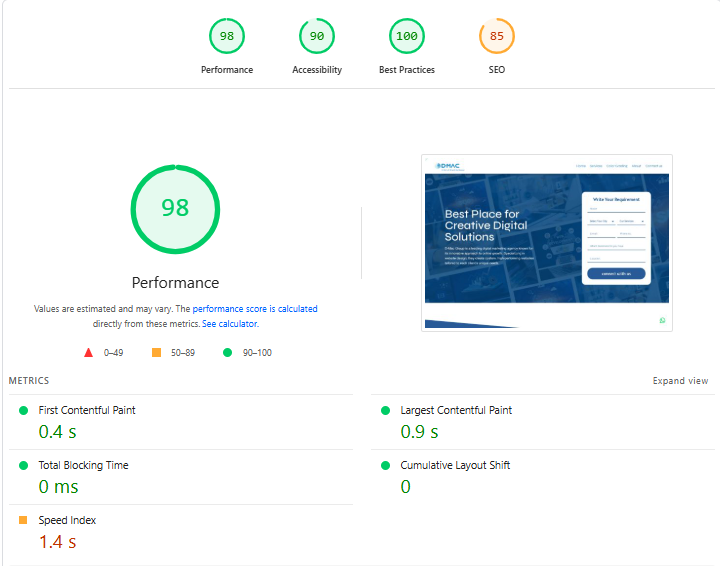720x566 pixels.
Task: Click the green dot beside Largest Contentful Paint
Action: coord(385,410)
